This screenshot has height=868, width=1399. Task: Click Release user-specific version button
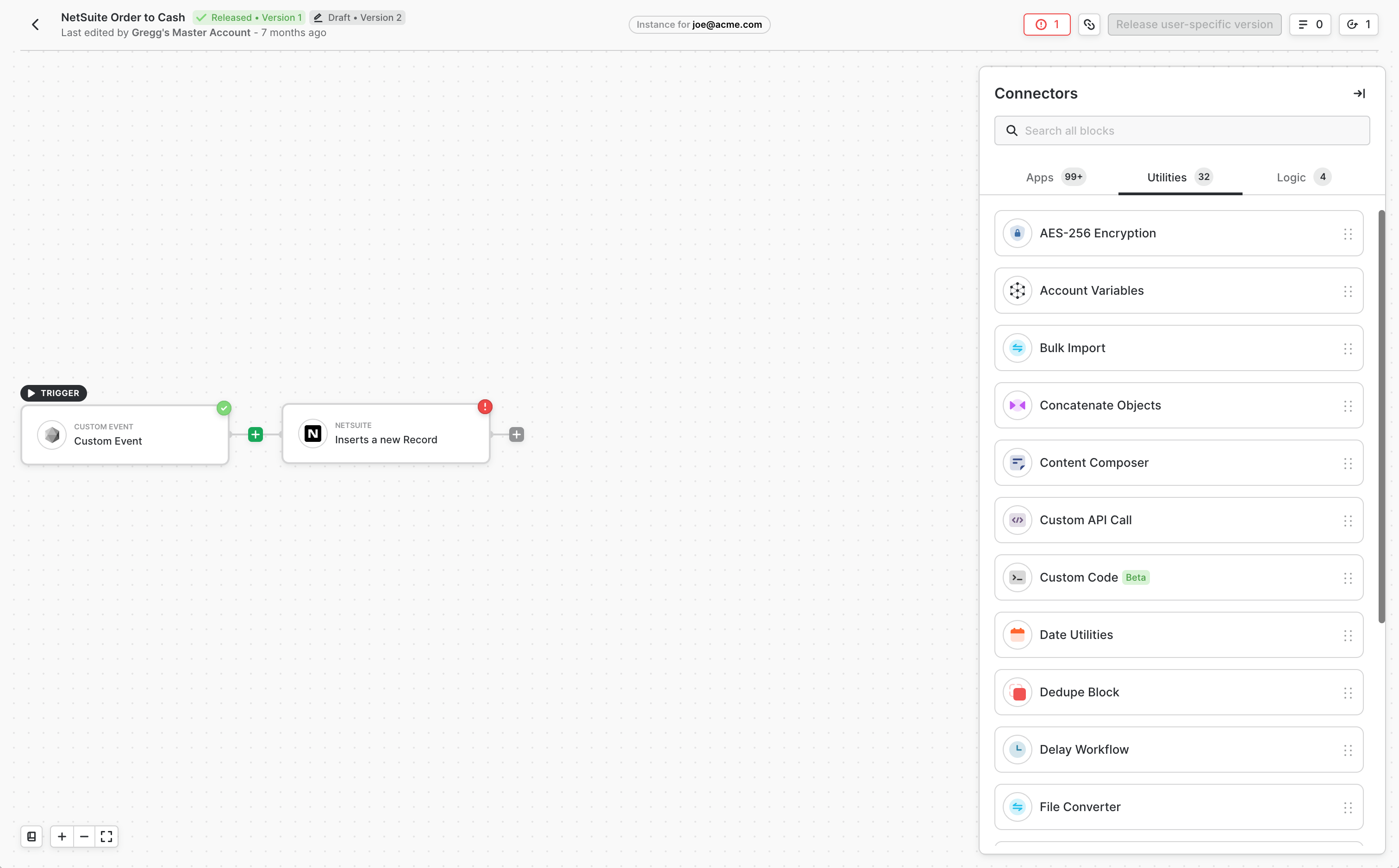(1194, 25)
